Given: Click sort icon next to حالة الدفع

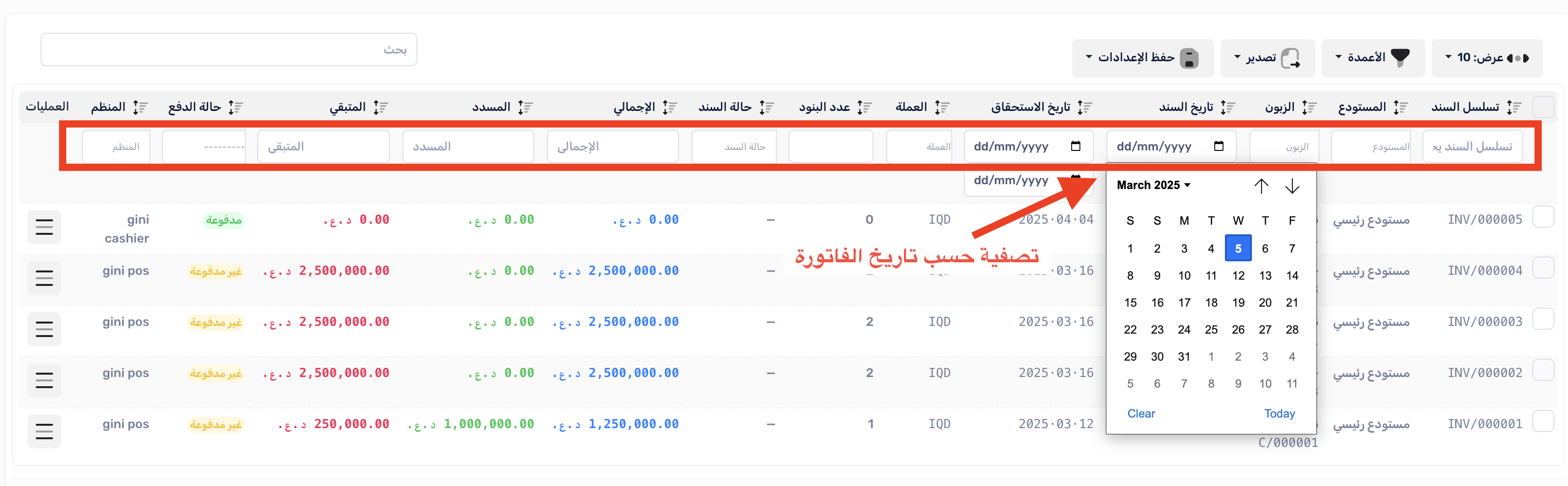Looking at the screenshot, I should coord(235,108).
